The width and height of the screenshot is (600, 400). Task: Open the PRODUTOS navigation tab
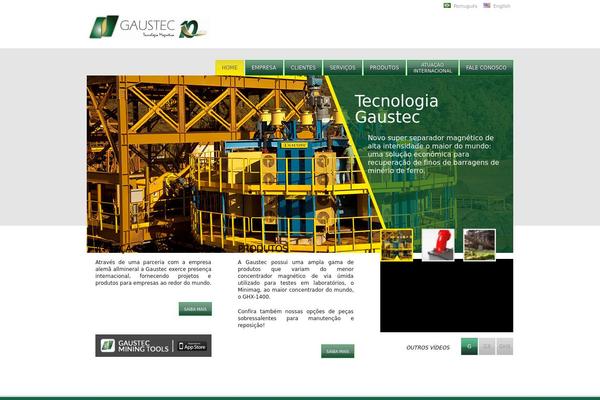(384, 68)
